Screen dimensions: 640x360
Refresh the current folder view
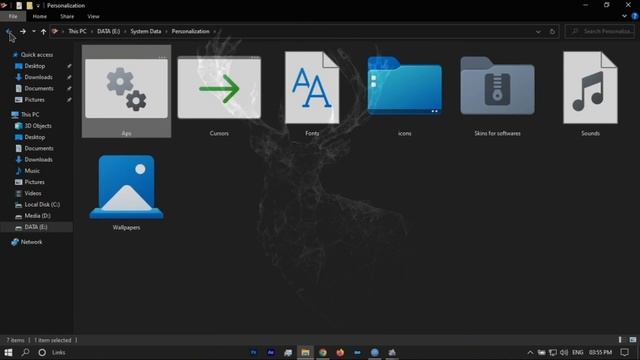(552, 31)
